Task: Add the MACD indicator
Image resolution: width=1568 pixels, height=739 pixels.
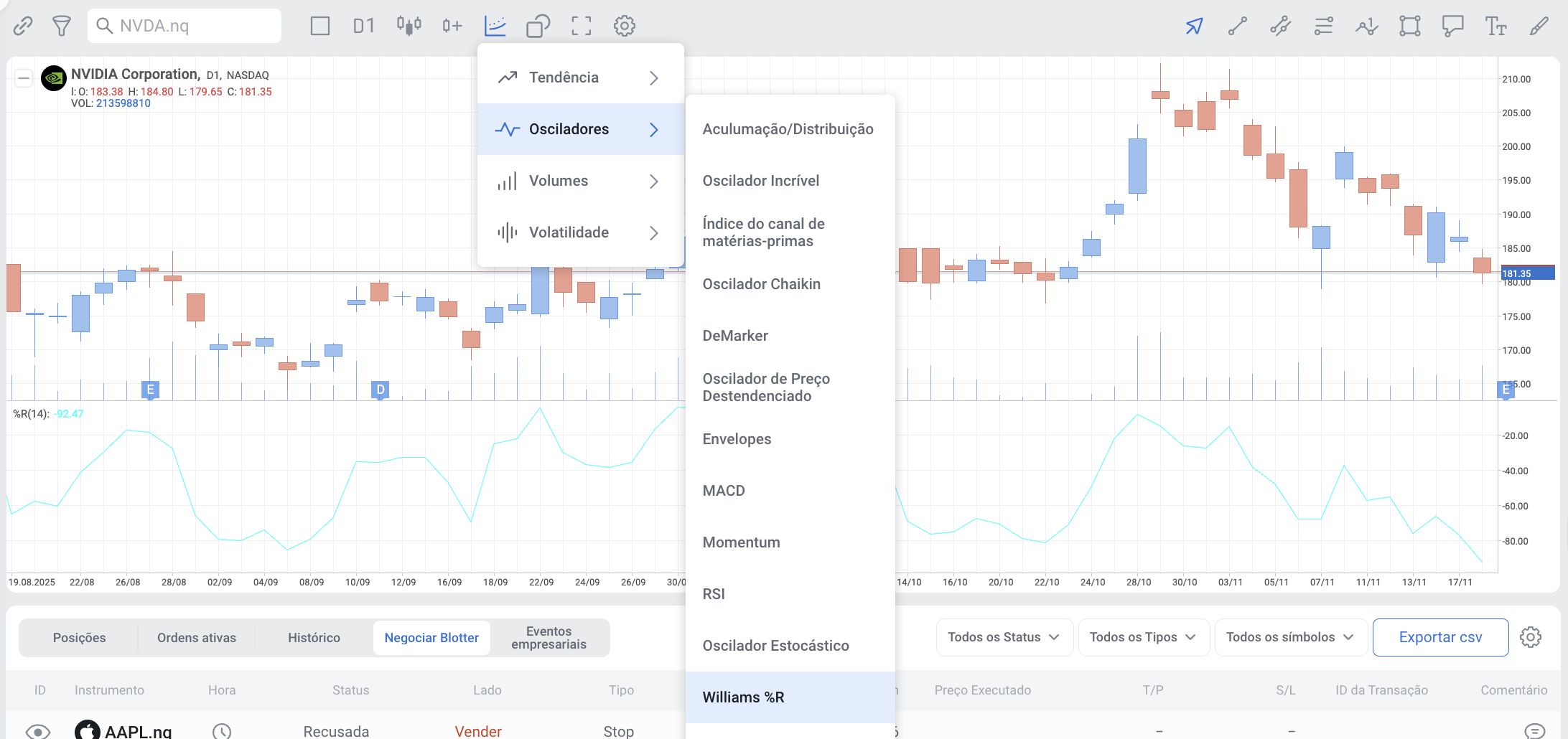Action: [x=790, y=491]
